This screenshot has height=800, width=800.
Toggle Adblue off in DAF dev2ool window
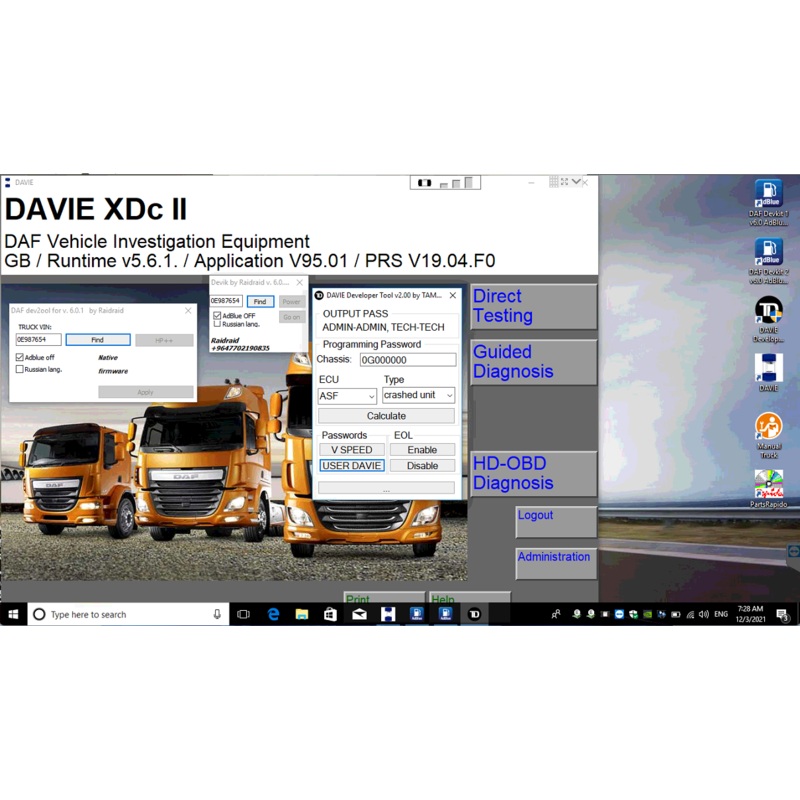coord(19,357)
